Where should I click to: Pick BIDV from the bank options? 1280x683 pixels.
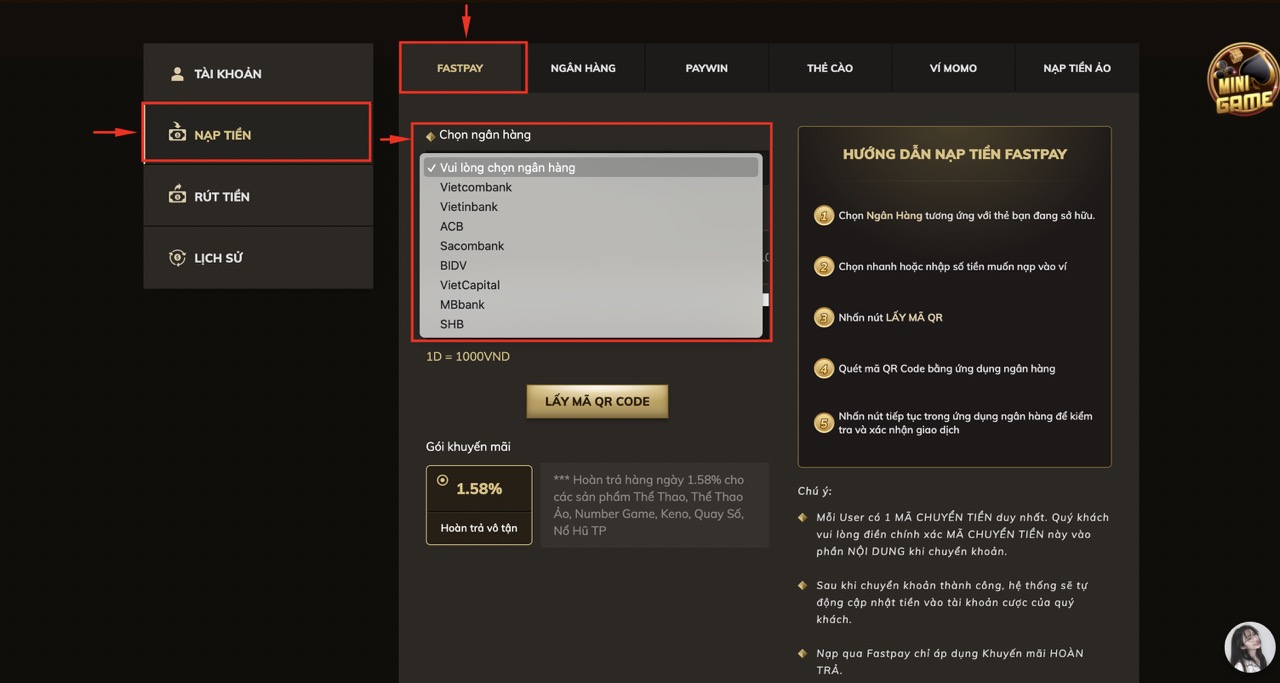(x=591, y=265)
